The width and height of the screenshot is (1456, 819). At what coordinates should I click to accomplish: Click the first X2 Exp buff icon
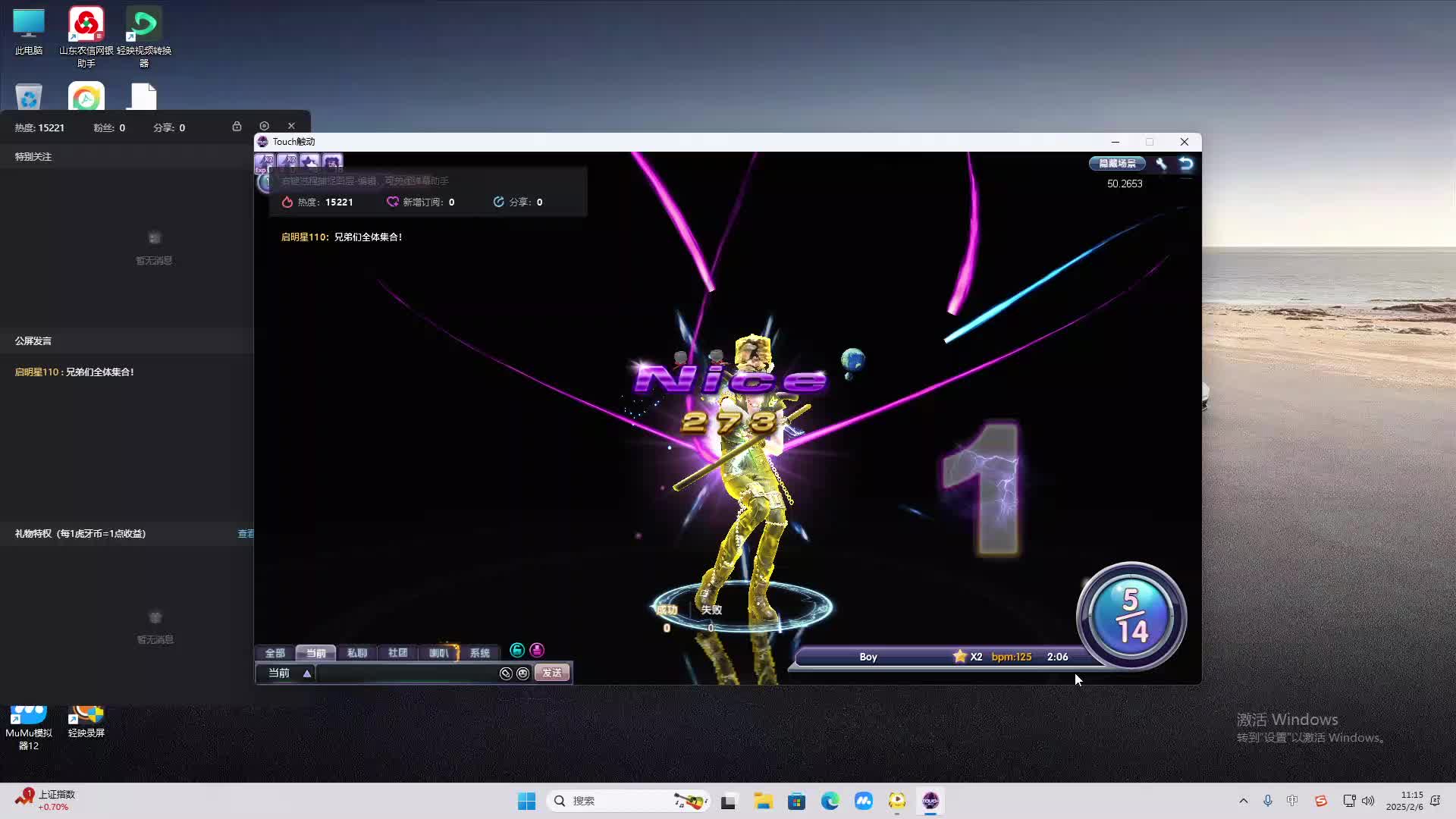265,162
